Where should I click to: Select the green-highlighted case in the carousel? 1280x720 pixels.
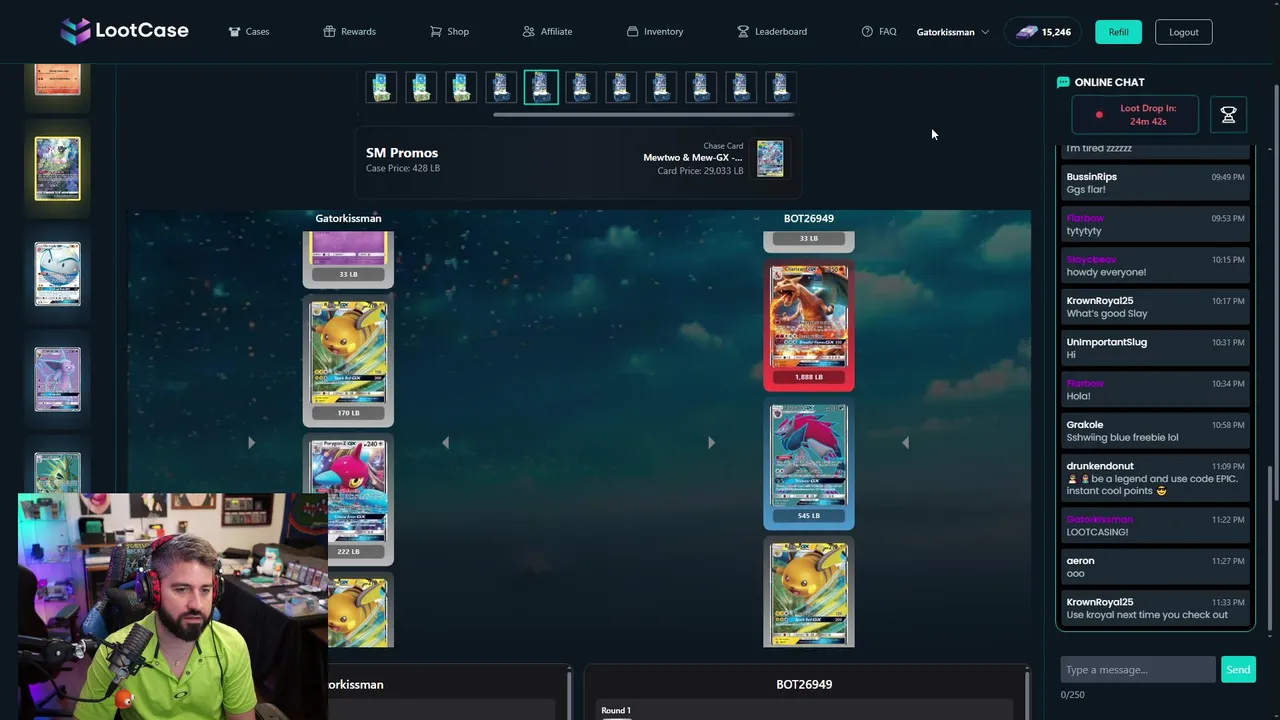(541, 87)
